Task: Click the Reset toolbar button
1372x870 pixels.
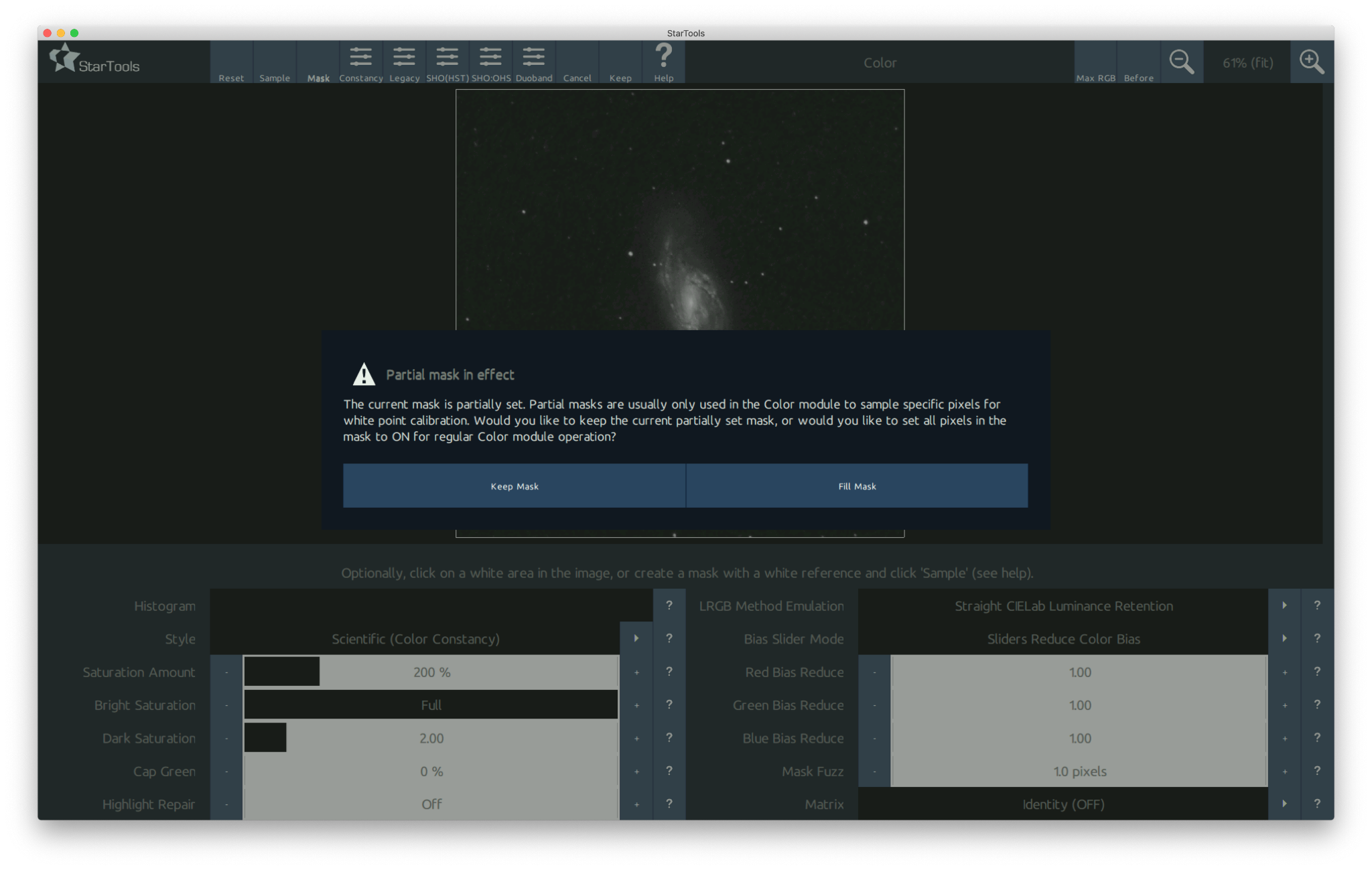Action: pyautogui.click(x=231, y=62)
